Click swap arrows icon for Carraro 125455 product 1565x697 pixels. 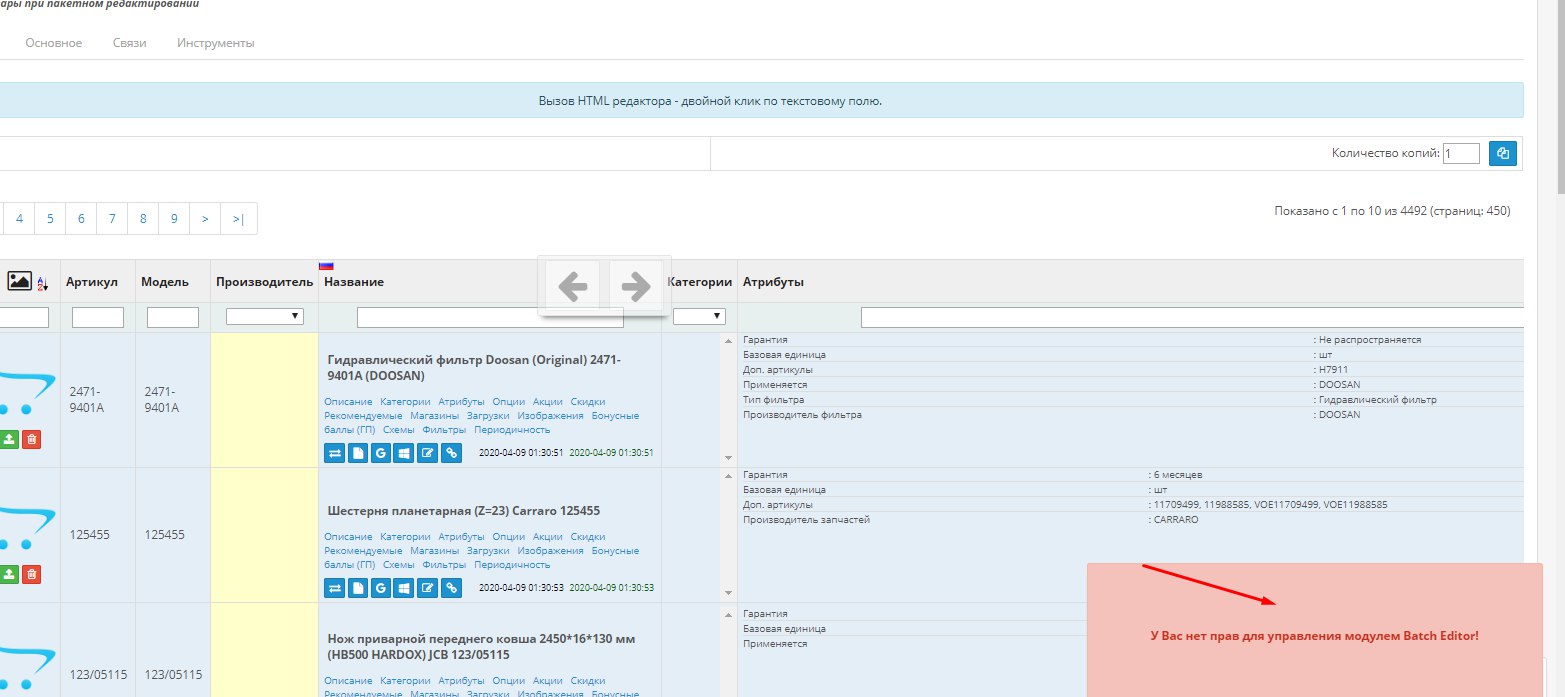point(334,588)
